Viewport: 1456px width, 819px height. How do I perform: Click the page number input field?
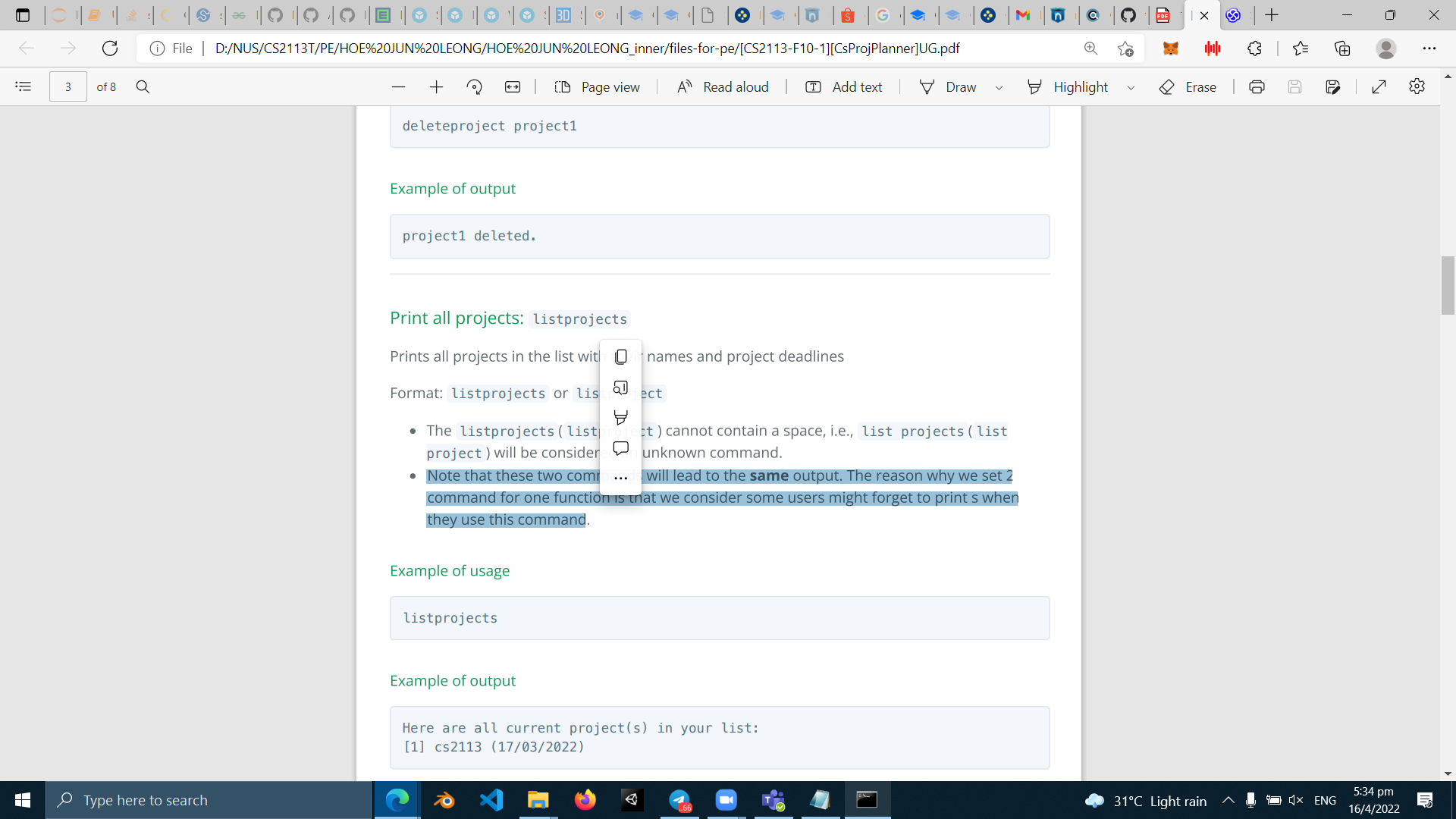(x=68, y=87)
